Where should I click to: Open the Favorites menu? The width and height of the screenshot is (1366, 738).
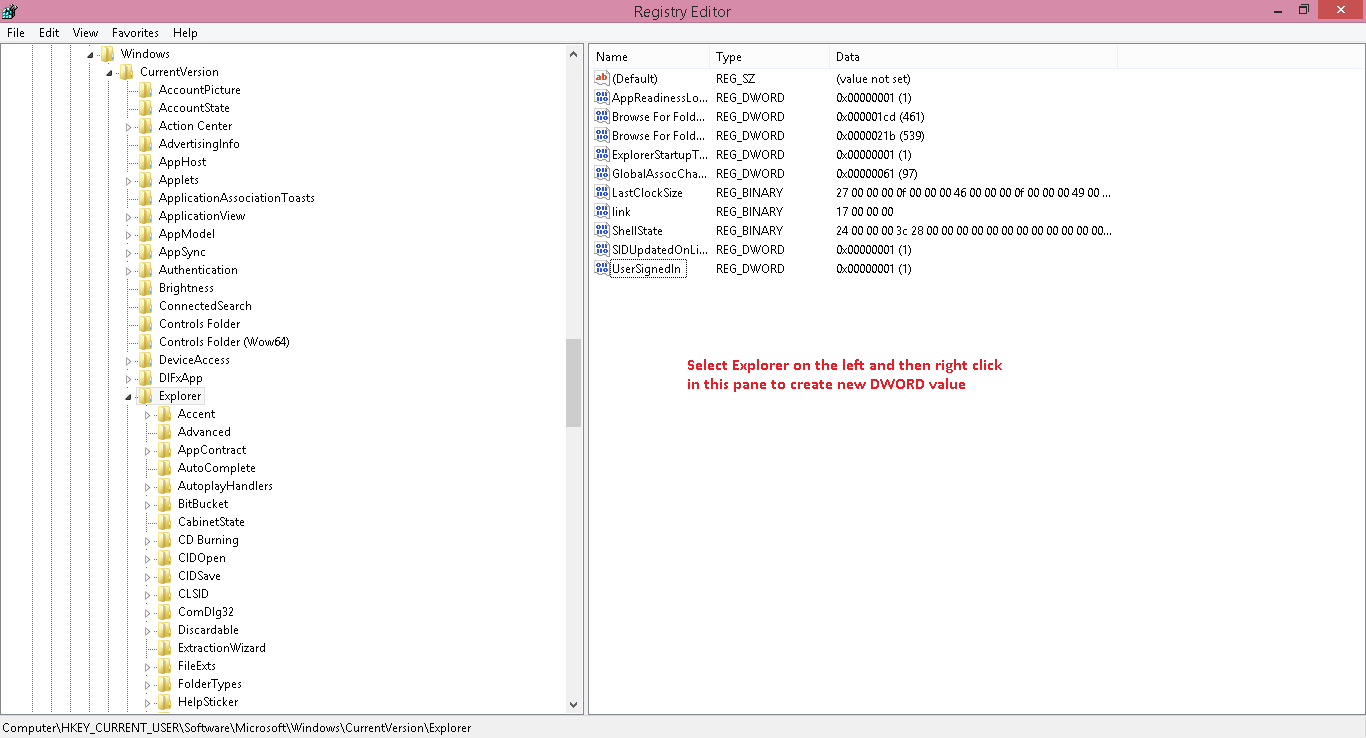pyautogui.click(x=135, y=33)
